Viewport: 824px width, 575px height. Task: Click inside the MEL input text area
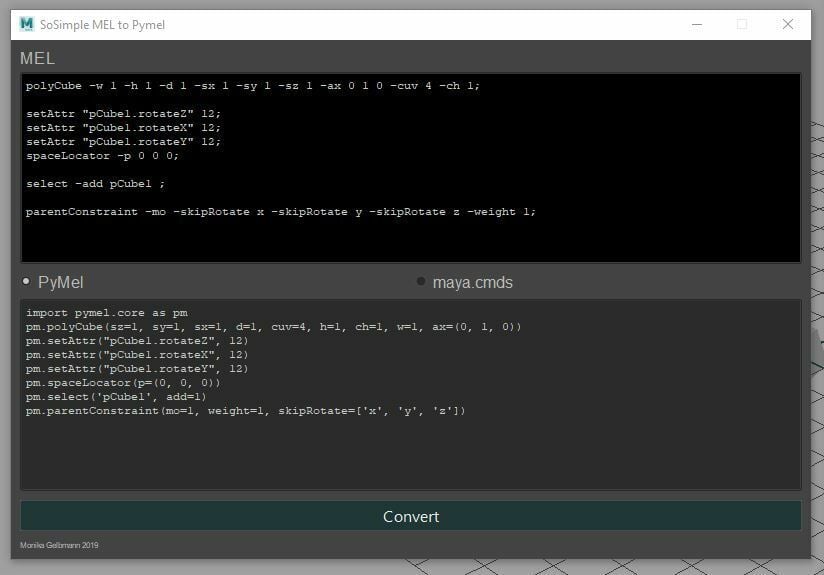click(x=411, y=168)
